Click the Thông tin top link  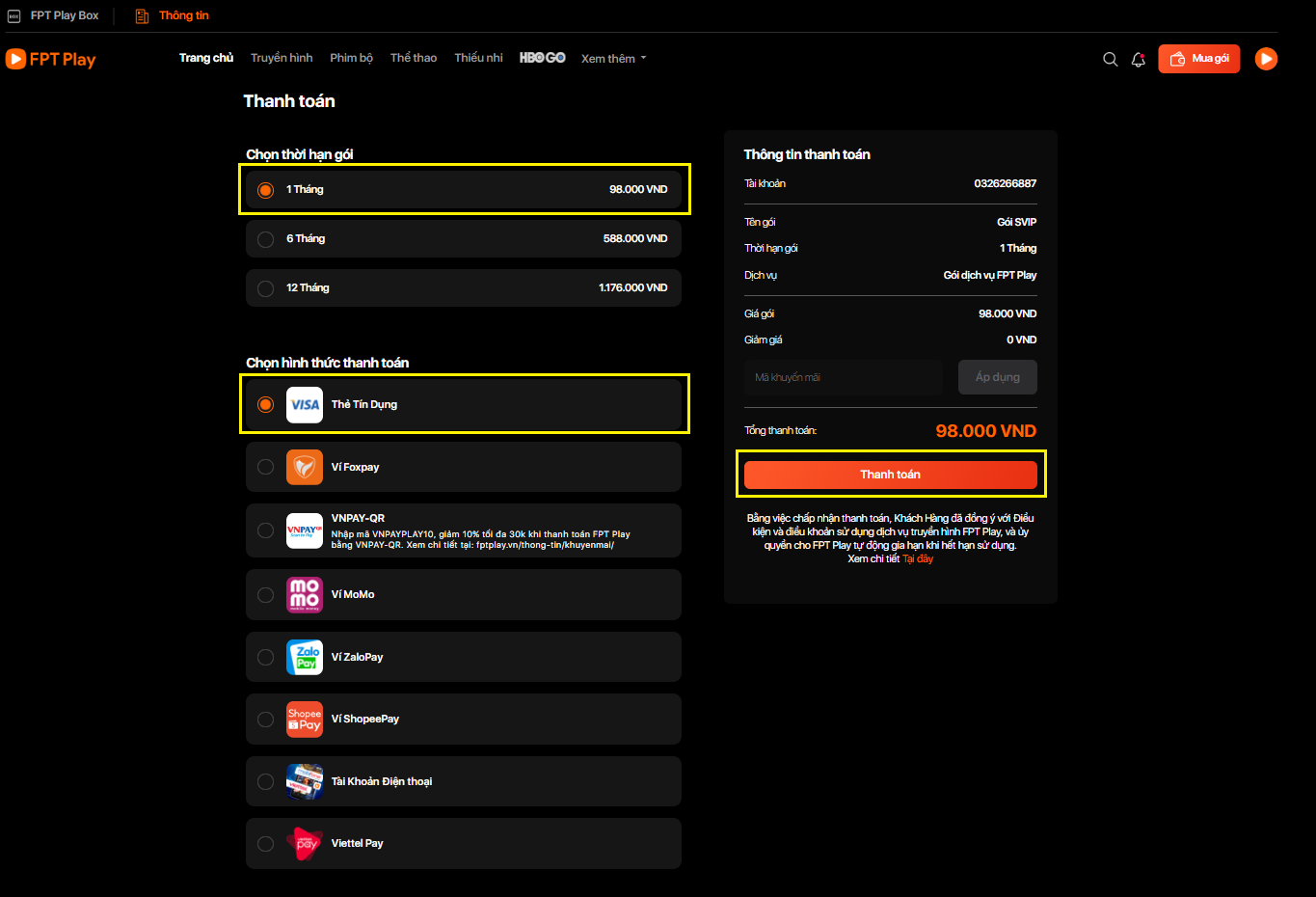(x=184, y=16)
